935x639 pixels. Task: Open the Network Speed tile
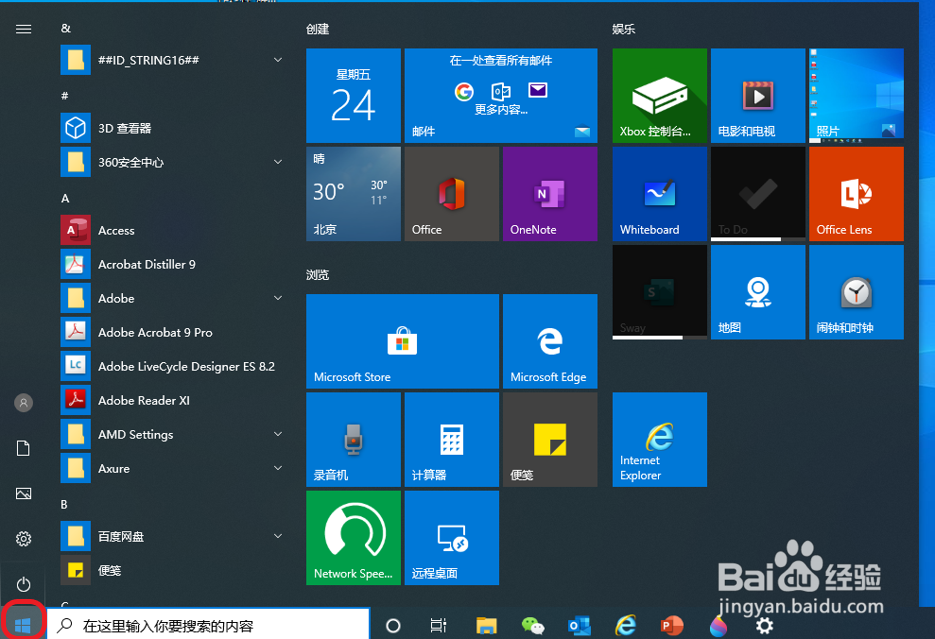(353, 538)
